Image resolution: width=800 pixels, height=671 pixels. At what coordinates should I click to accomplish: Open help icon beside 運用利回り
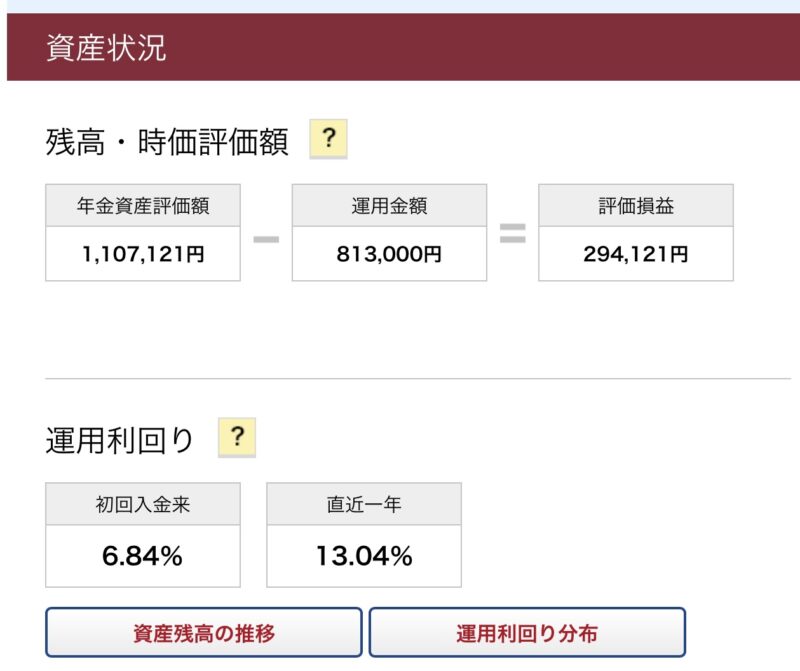point(237,437)
